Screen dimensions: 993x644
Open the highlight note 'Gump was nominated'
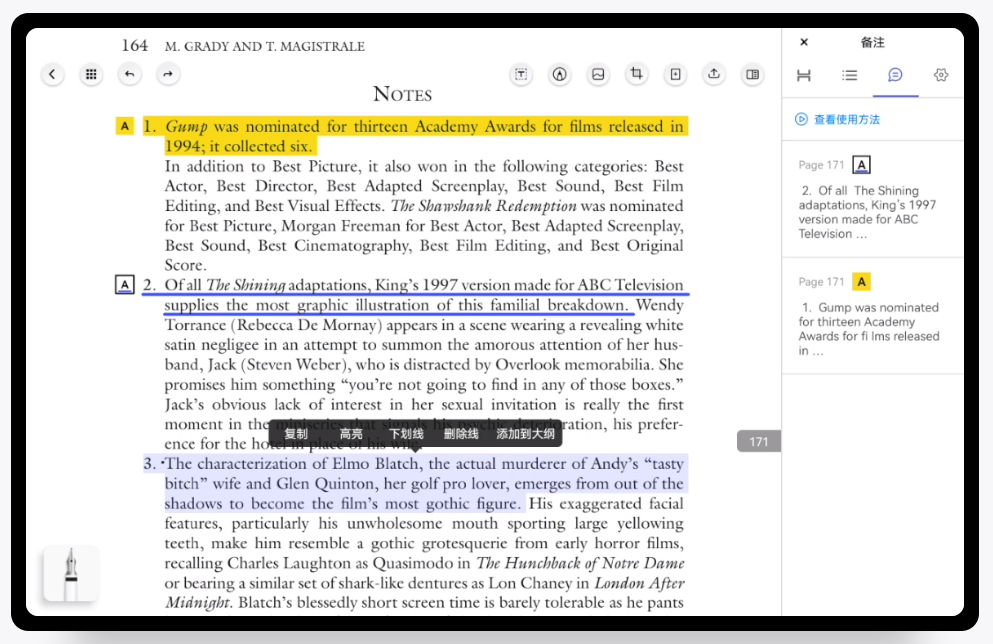point(872,317)
